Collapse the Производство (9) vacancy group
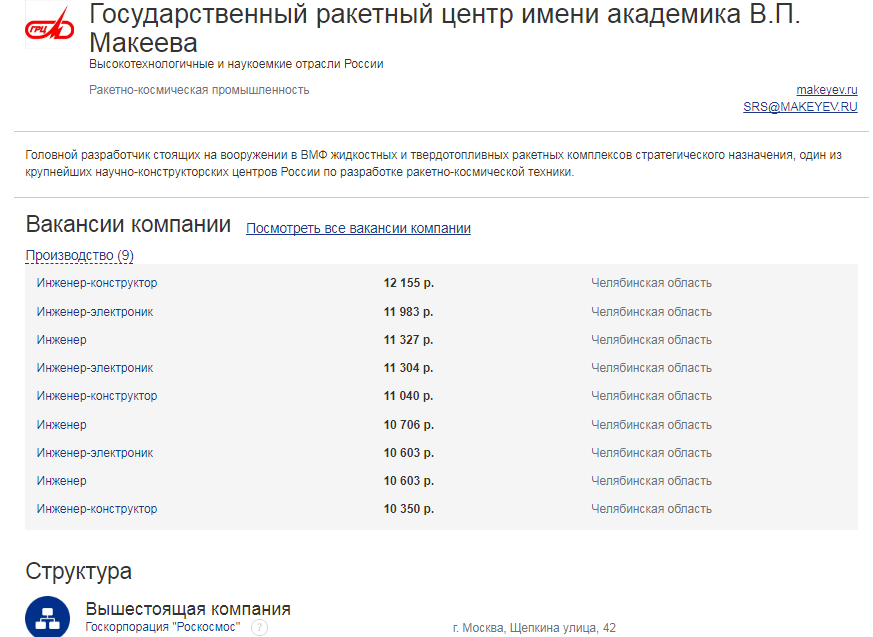Viewport: 873px width, 637px height. (x=80, y=256)
